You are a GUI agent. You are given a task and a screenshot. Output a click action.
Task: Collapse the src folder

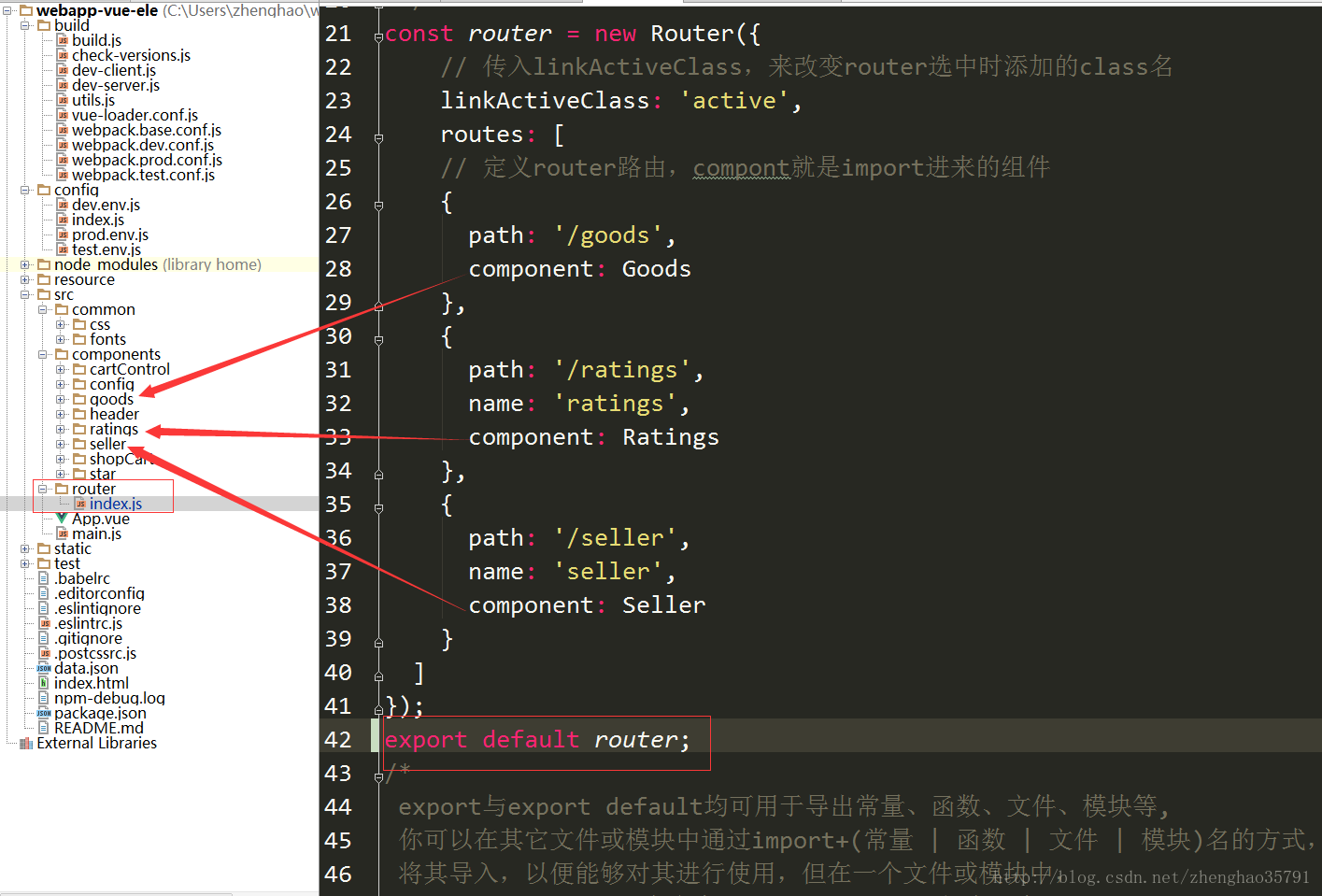[x=25, y=294]
